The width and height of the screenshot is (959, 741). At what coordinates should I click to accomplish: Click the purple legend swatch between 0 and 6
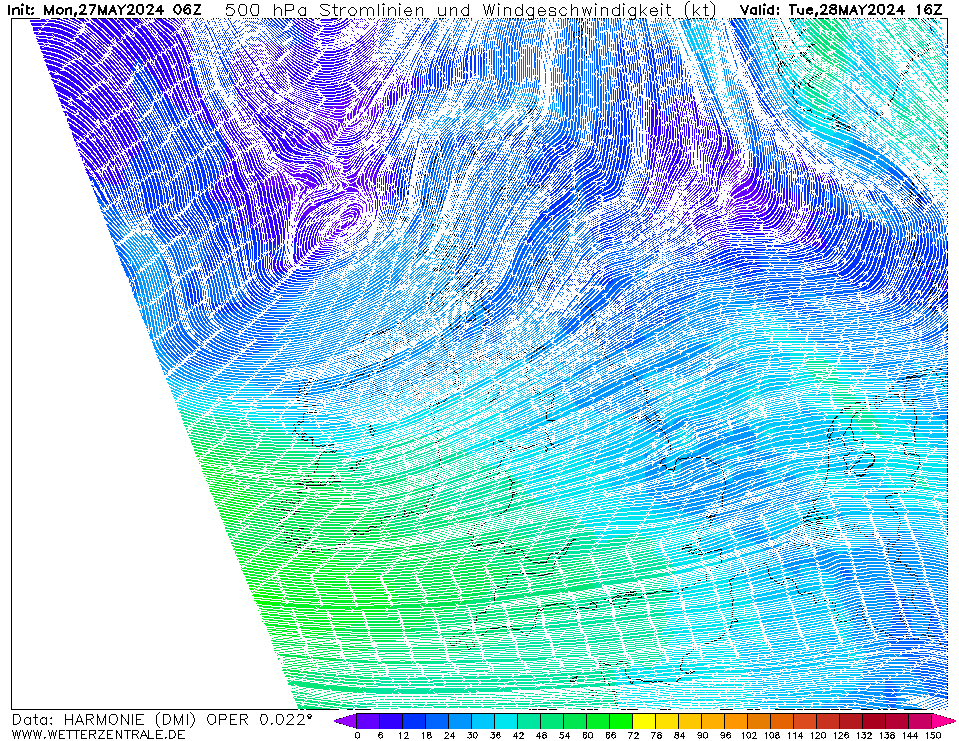[368, 721]
